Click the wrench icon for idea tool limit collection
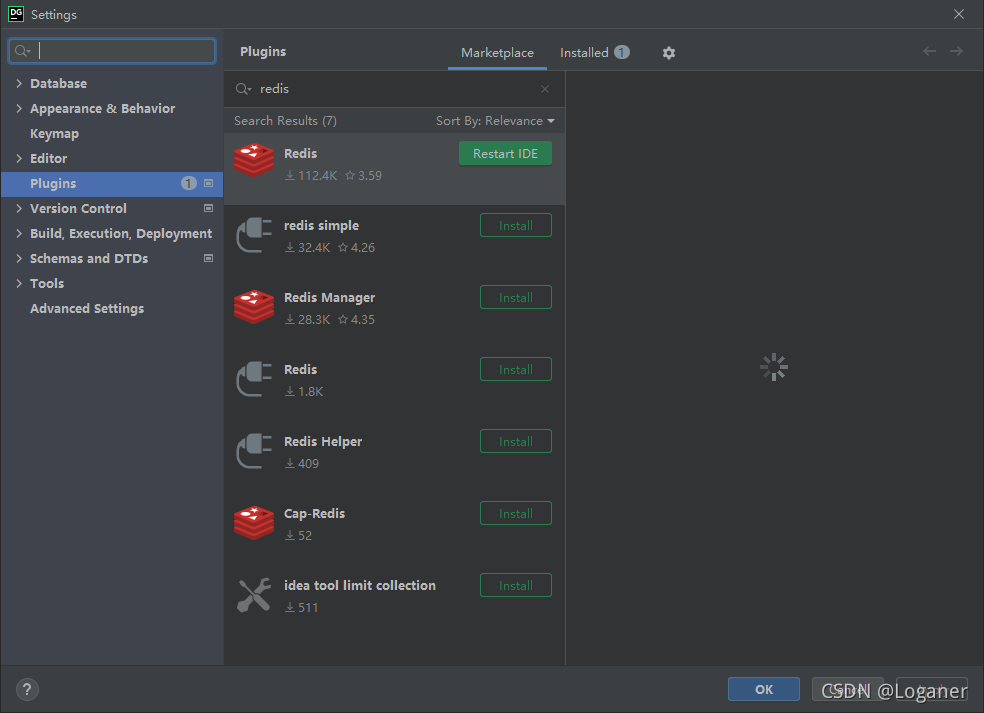The width and height of the screenshot is (984, 713). (253, 594)
